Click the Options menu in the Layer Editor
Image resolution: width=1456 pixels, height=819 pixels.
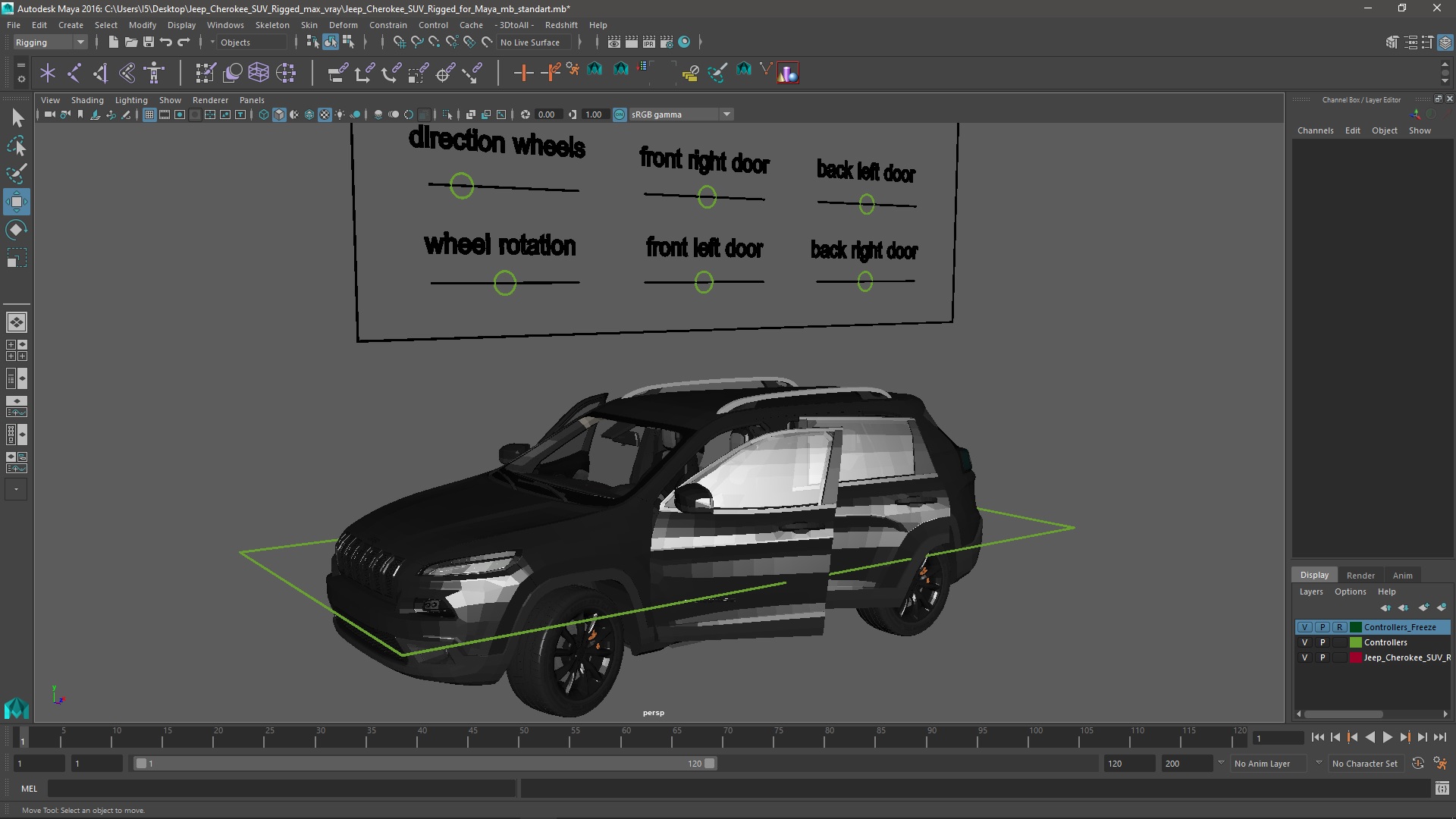[1350, 591]
